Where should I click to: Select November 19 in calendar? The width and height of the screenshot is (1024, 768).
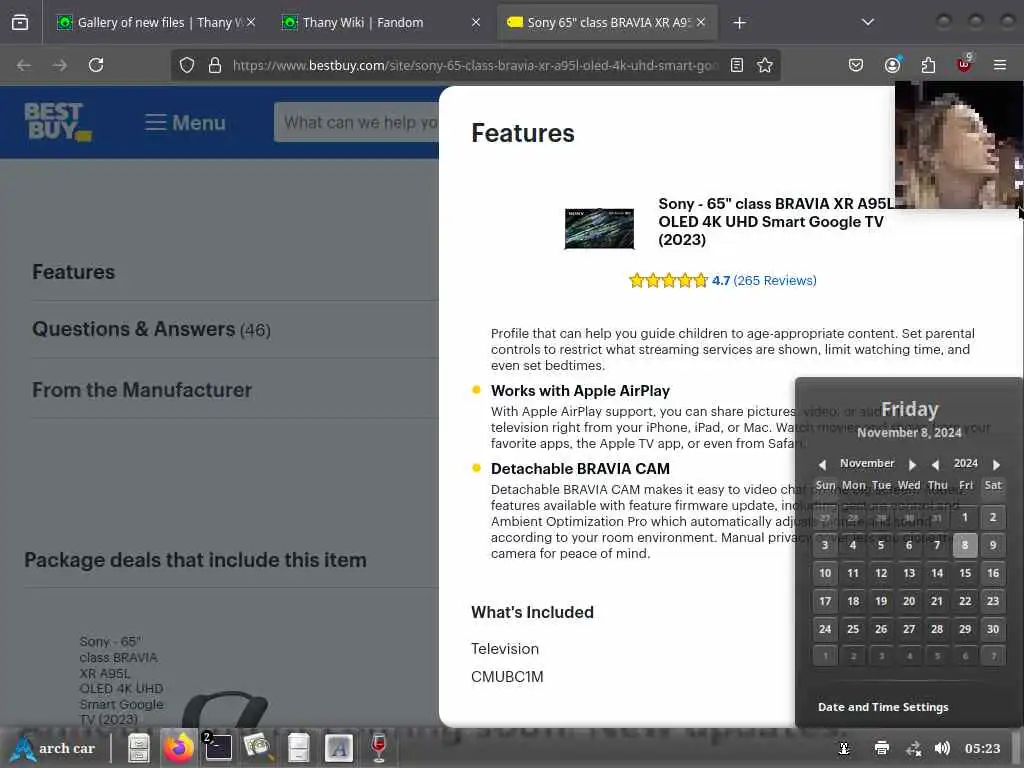(x=881, y=601)
